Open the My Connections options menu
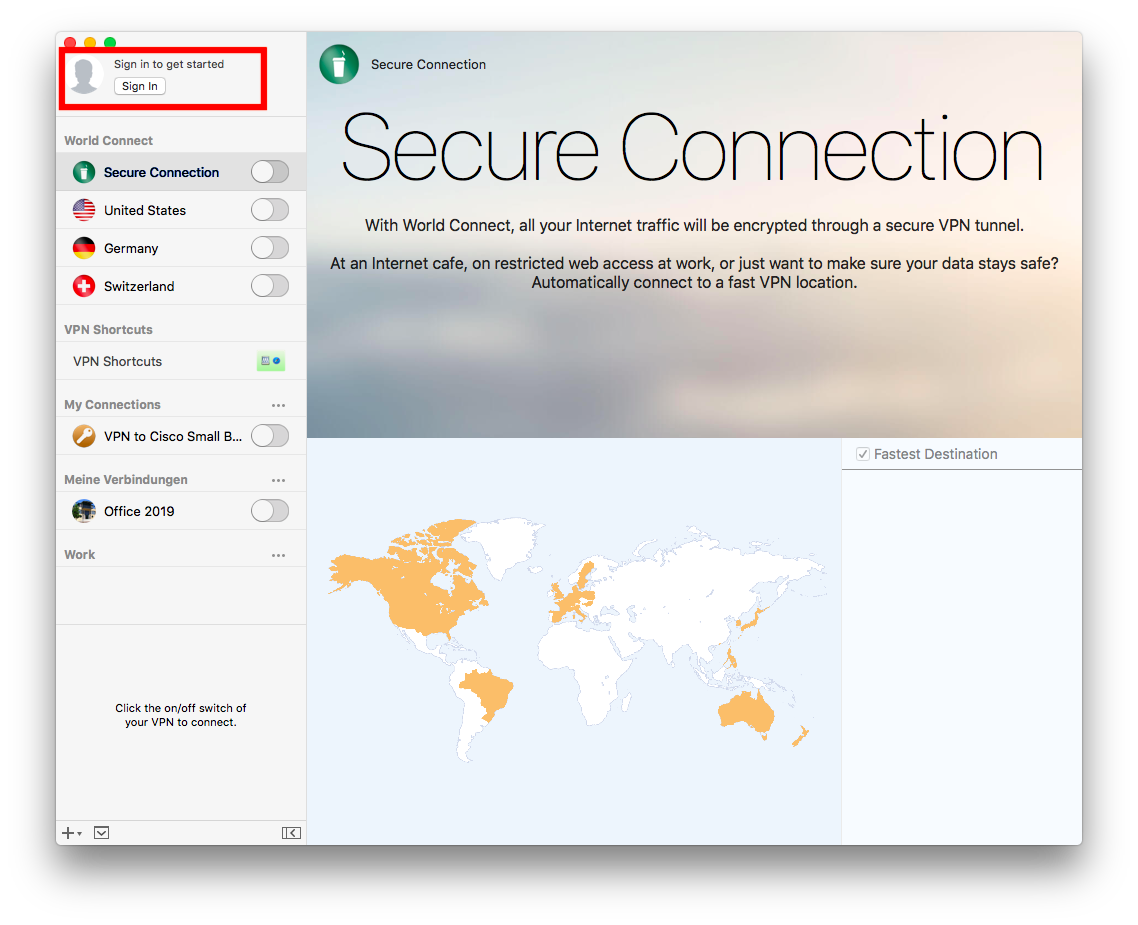 pos(278,406)
